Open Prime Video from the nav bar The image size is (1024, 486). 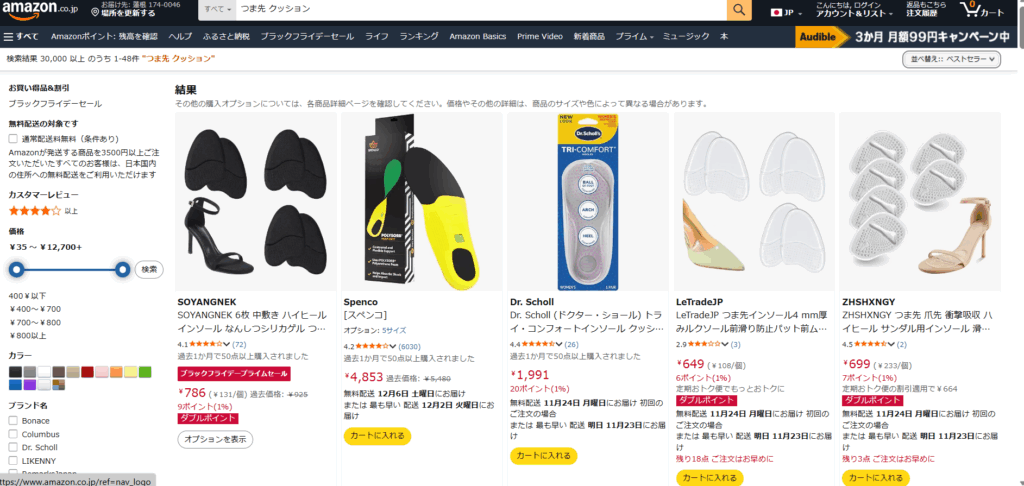click(x=539, y=37)
